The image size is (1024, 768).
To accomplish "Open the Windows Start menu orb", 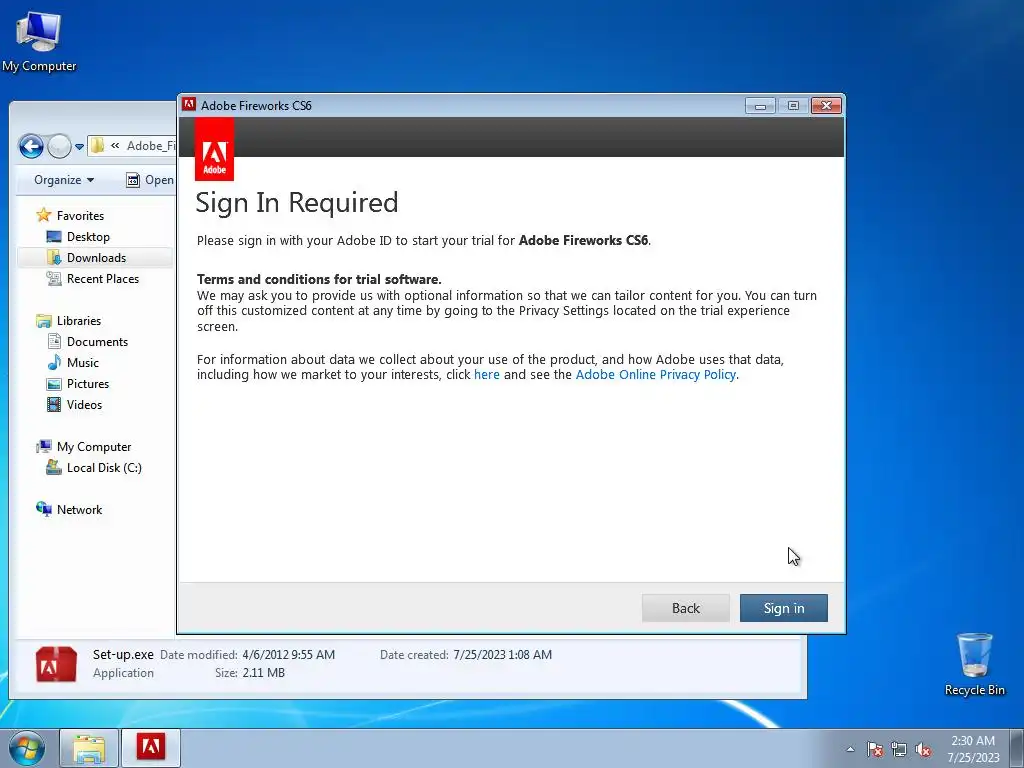I will [x=27, y=748].
